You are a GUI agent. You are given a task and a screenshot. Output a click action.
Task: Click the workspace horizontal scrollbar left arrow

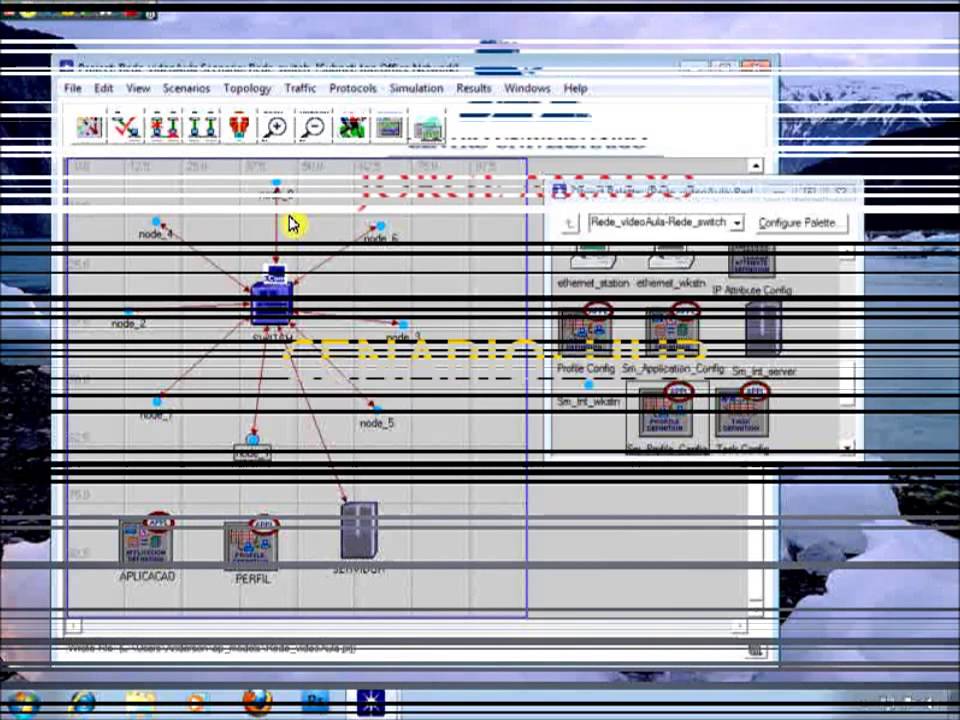[73, 626]
